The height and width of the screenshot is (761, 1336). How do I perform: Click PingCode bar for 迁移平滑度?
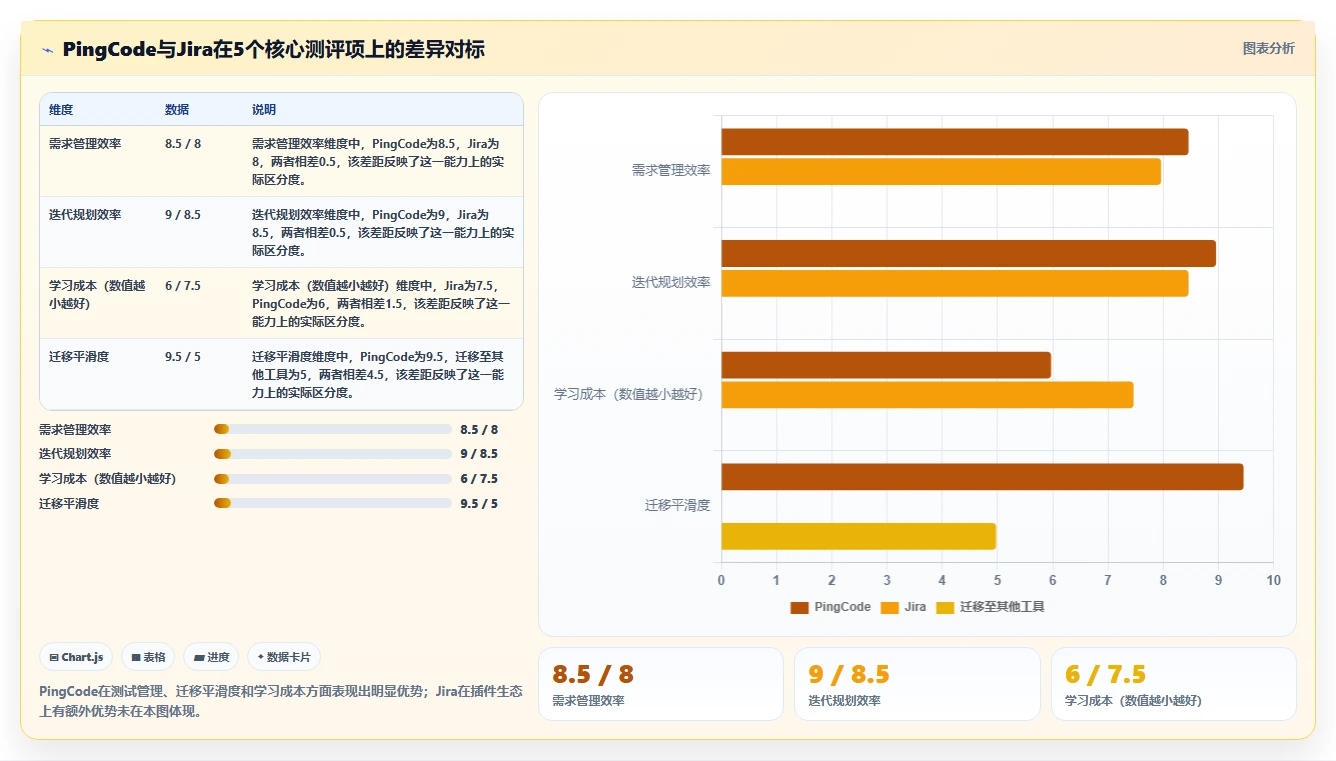click(x=982, y=477)
